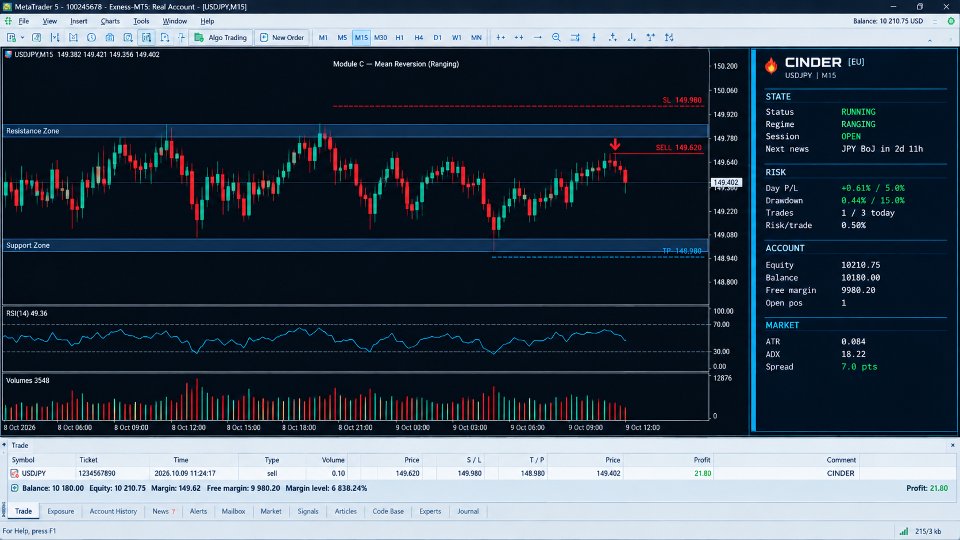This screenshot has width=960, height=540.
Task: Open the Tools menu
Action: click(141, 21)
